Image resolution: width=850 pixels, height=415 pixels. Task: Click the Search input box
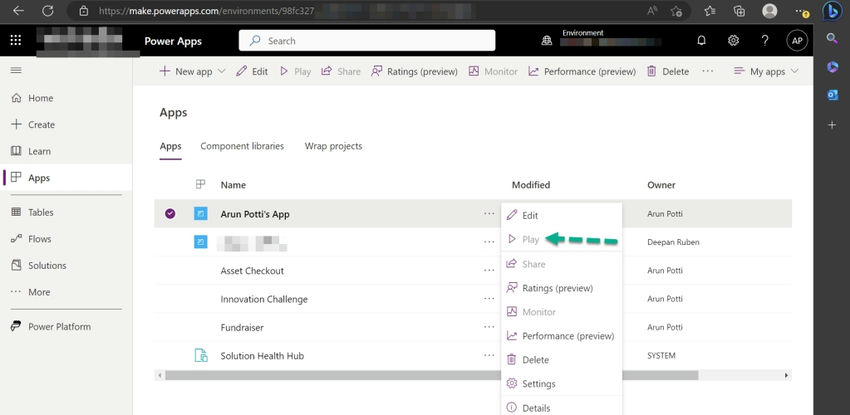[x=367, y=41]
